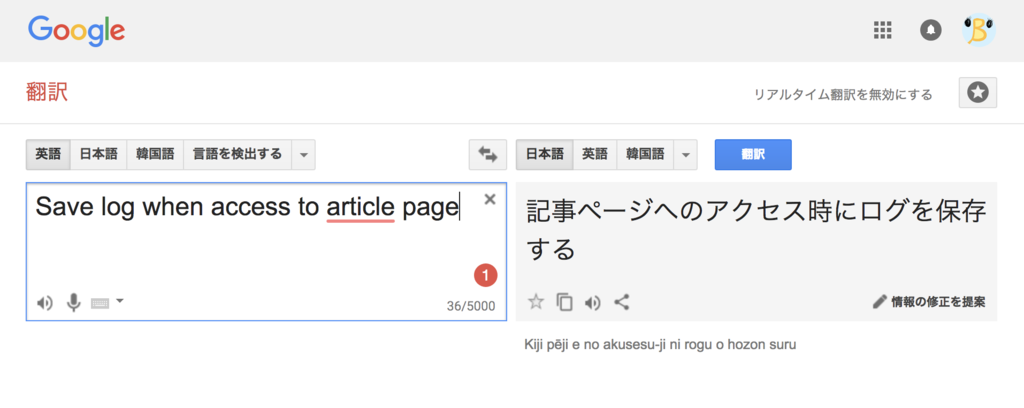
Task: Click inside the source text box
Action: (x=266, y=251)
